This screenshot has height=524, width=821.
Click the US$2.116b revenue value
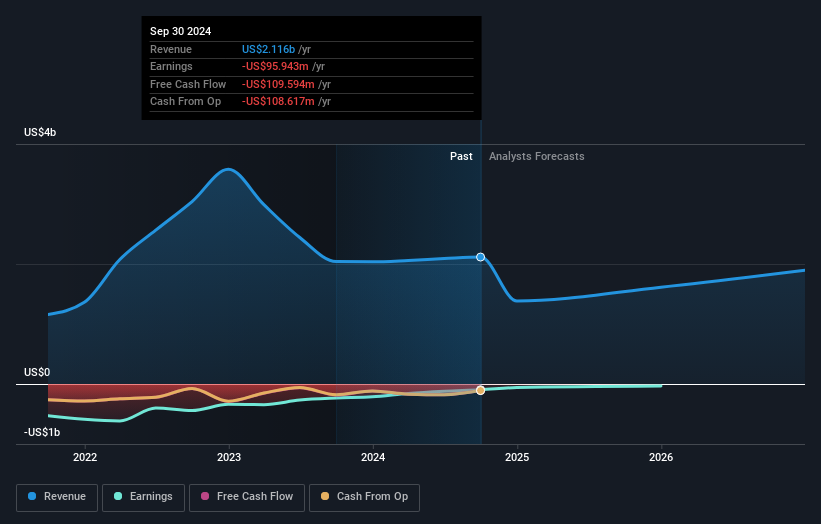tap(269, 49)
